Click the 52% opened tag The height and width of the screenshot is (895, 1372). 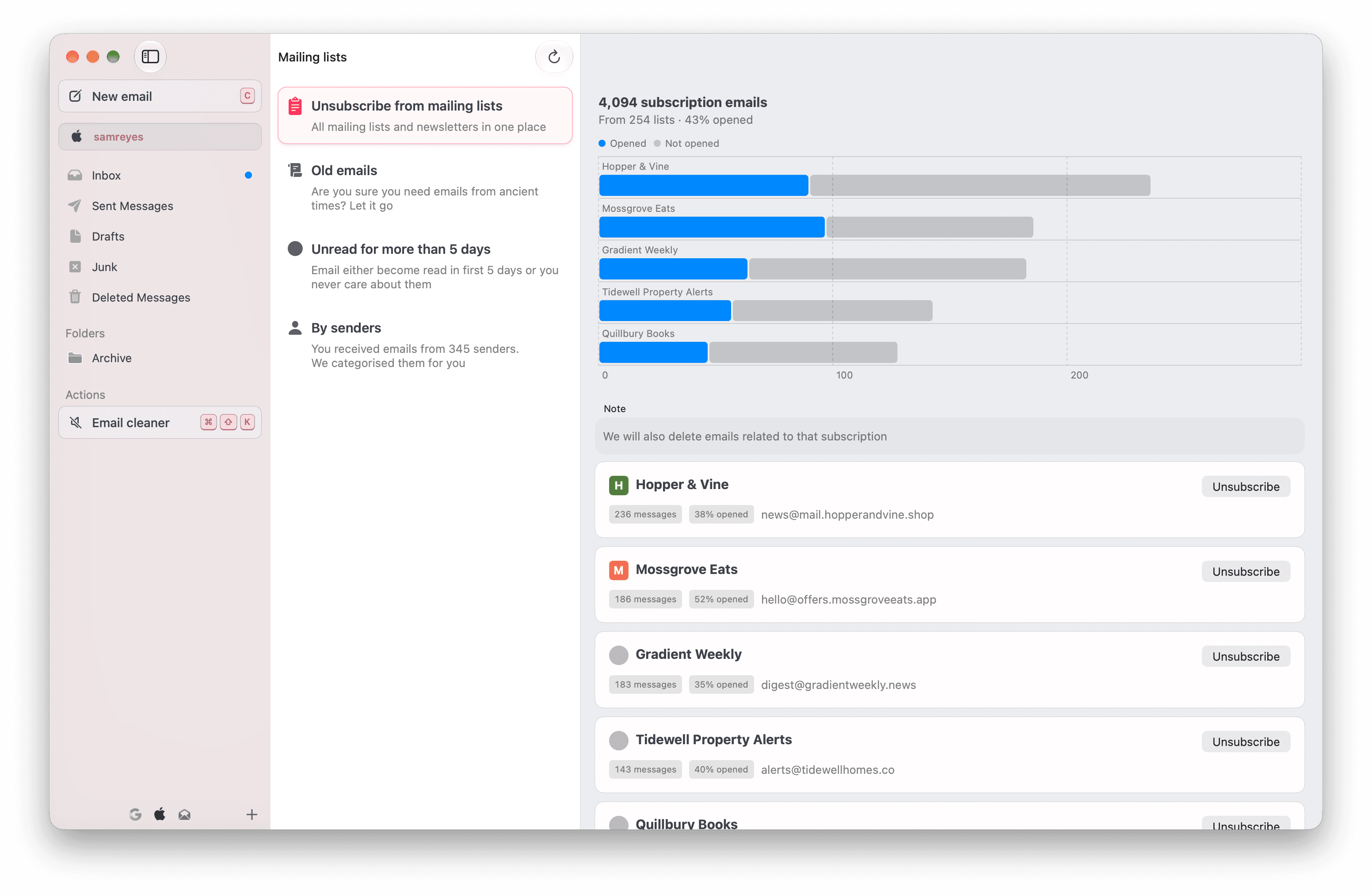tap(720, 599)
